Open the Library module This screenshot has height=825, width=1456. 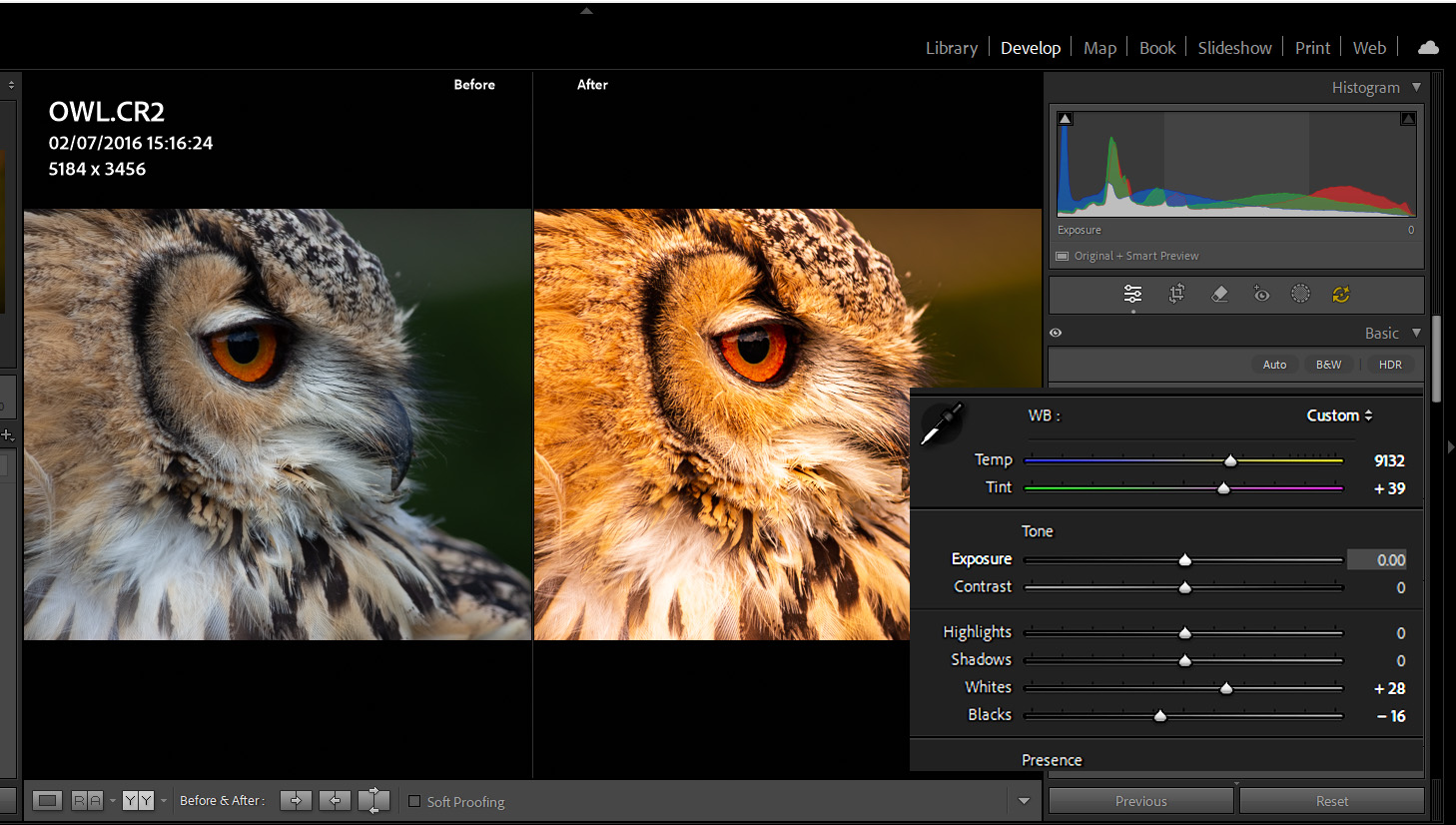(x=951, y=48)
